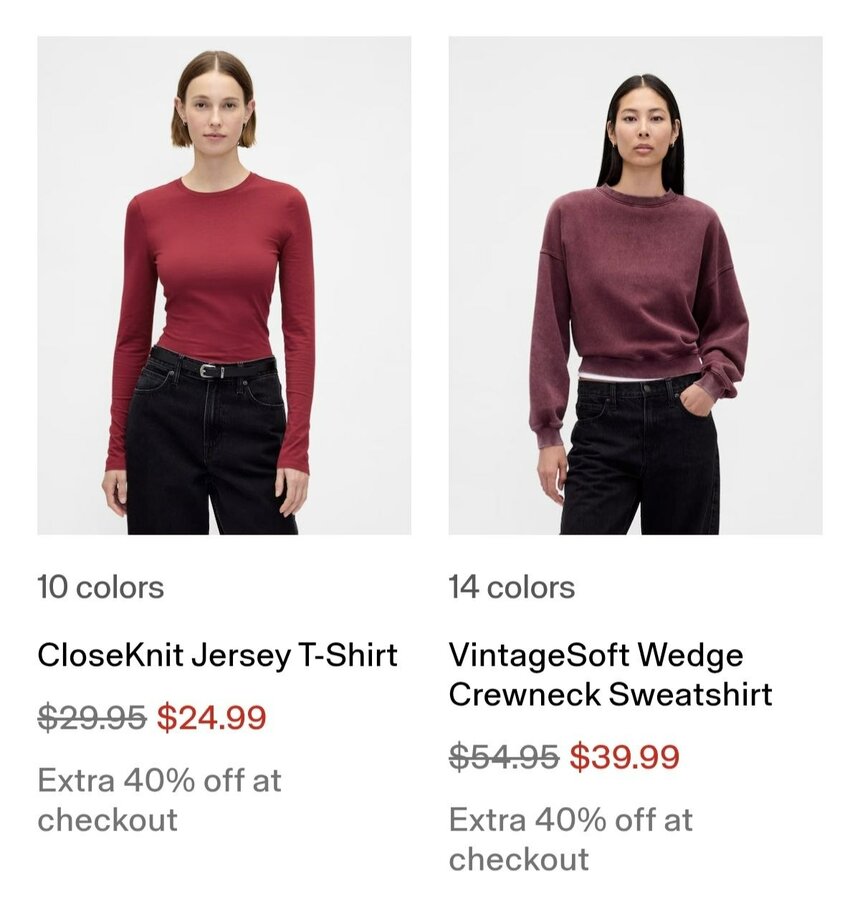Click the red $39.99 sale price
860x900 pixels.
pos(625,757)
